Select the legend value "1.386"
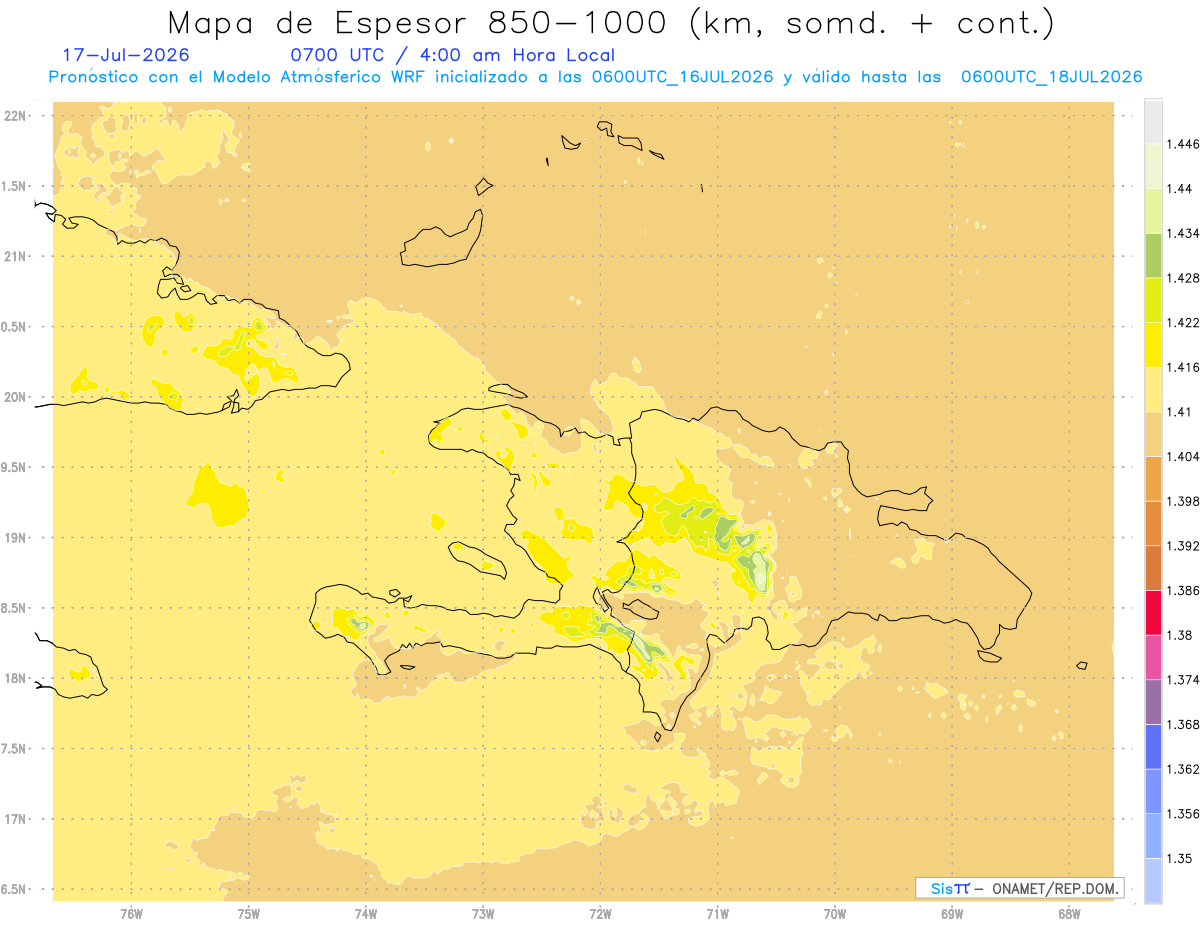 1183,590
